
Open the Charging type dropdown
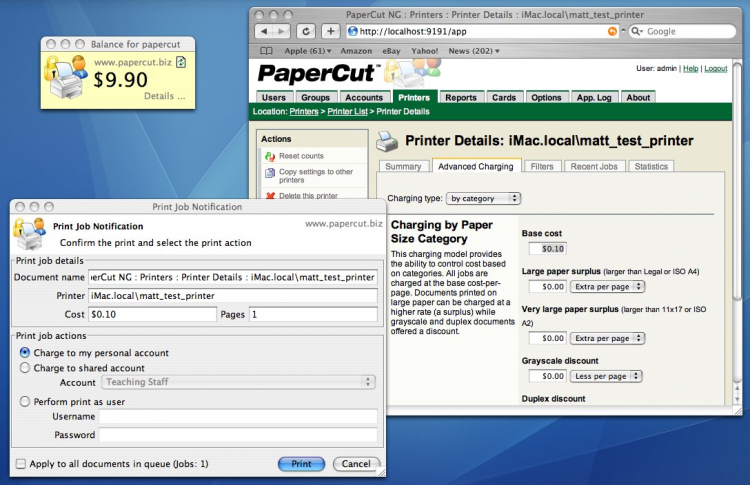coord(483,198)
